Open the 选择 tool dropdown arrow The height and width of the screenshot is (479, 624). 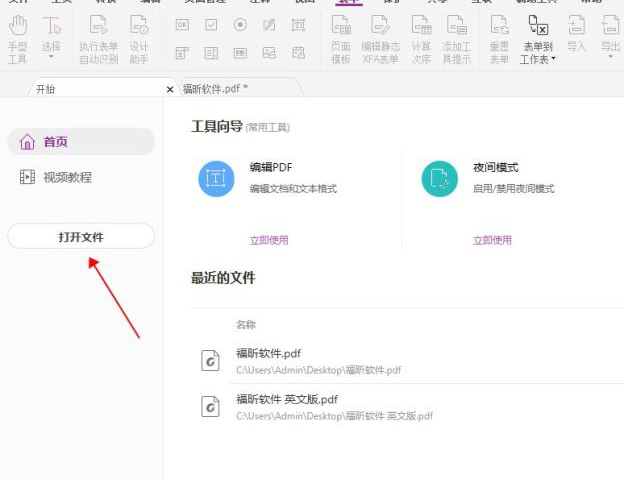point(51,57)
